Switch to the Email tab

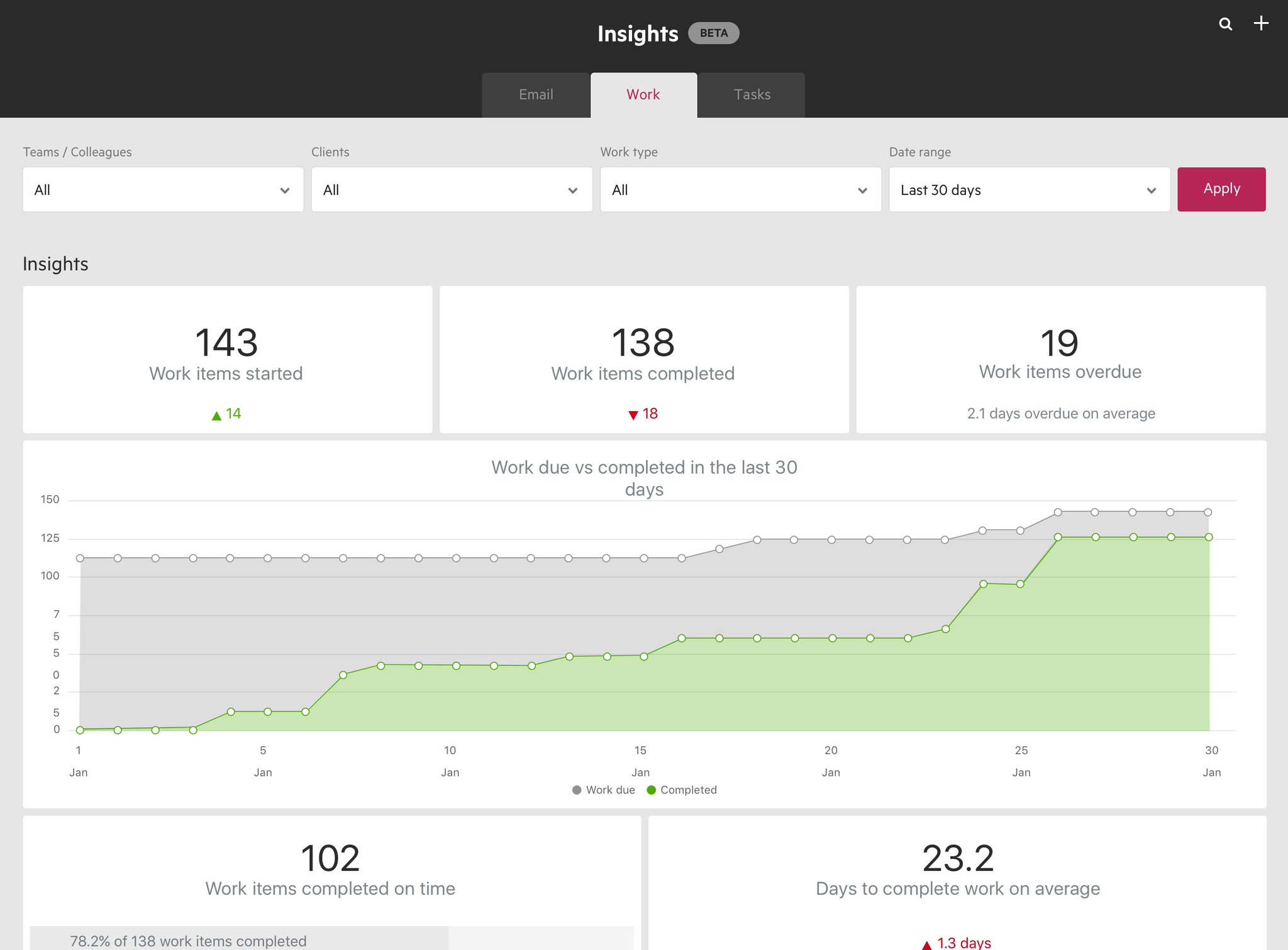pos(536,94)
